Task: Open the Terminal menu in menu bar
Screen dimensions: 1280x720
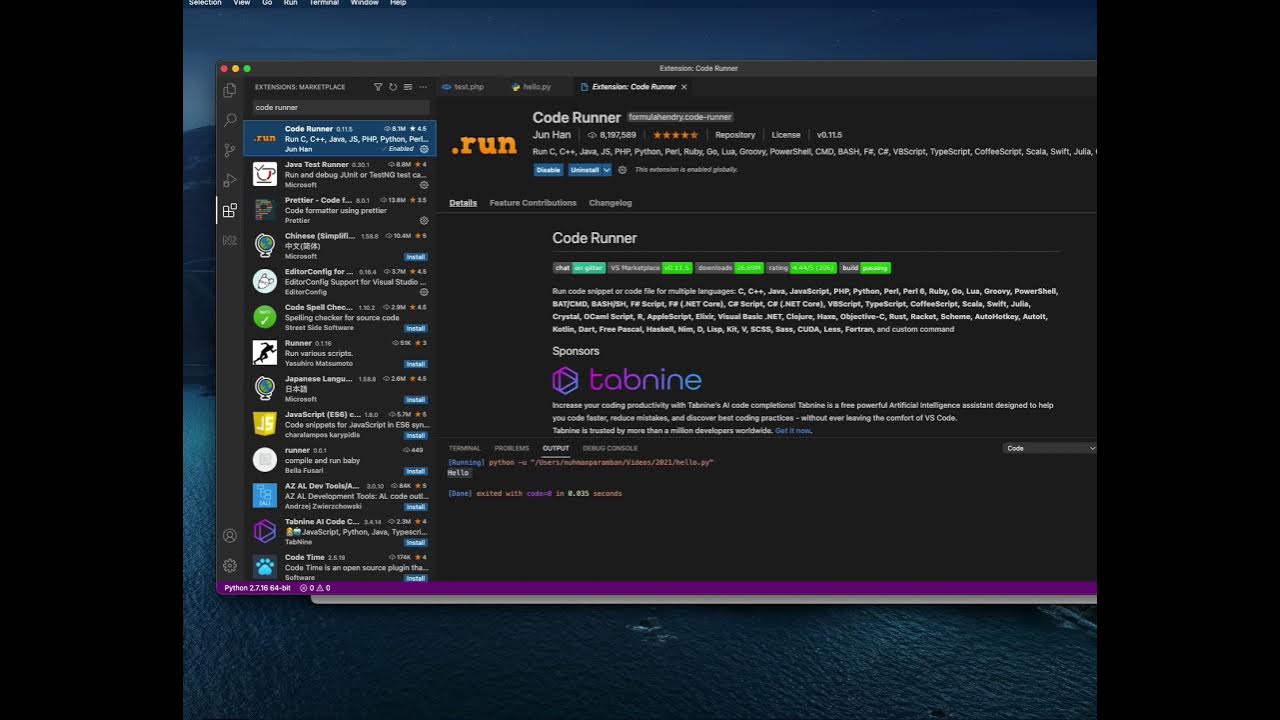Action: coord(324,3)
